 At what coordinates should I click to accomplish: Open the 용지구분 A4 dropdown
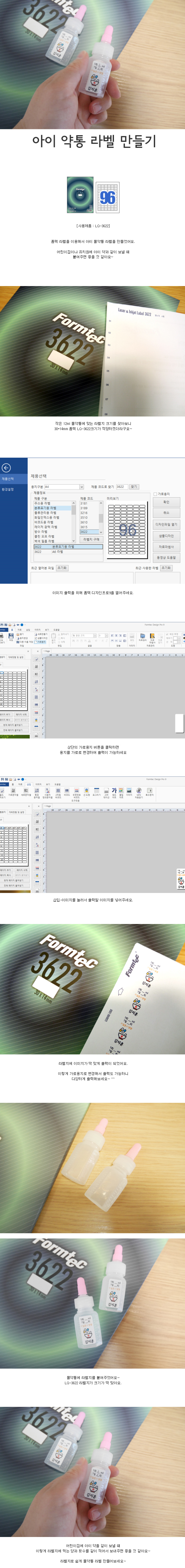point(64,487)
